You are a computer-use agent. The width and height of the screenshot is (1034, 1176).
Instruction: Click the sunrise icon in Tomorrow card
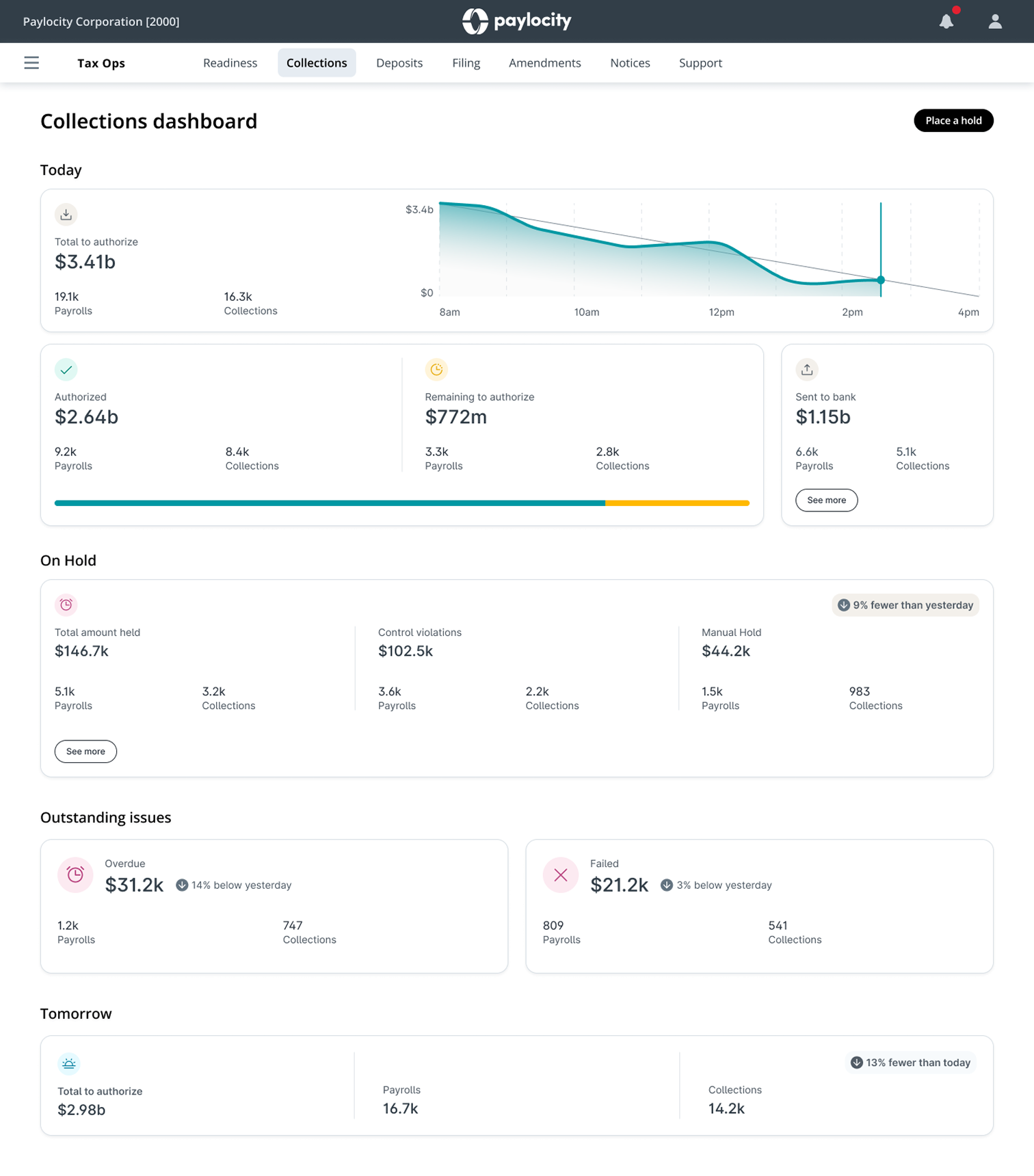click(69, 1064)
